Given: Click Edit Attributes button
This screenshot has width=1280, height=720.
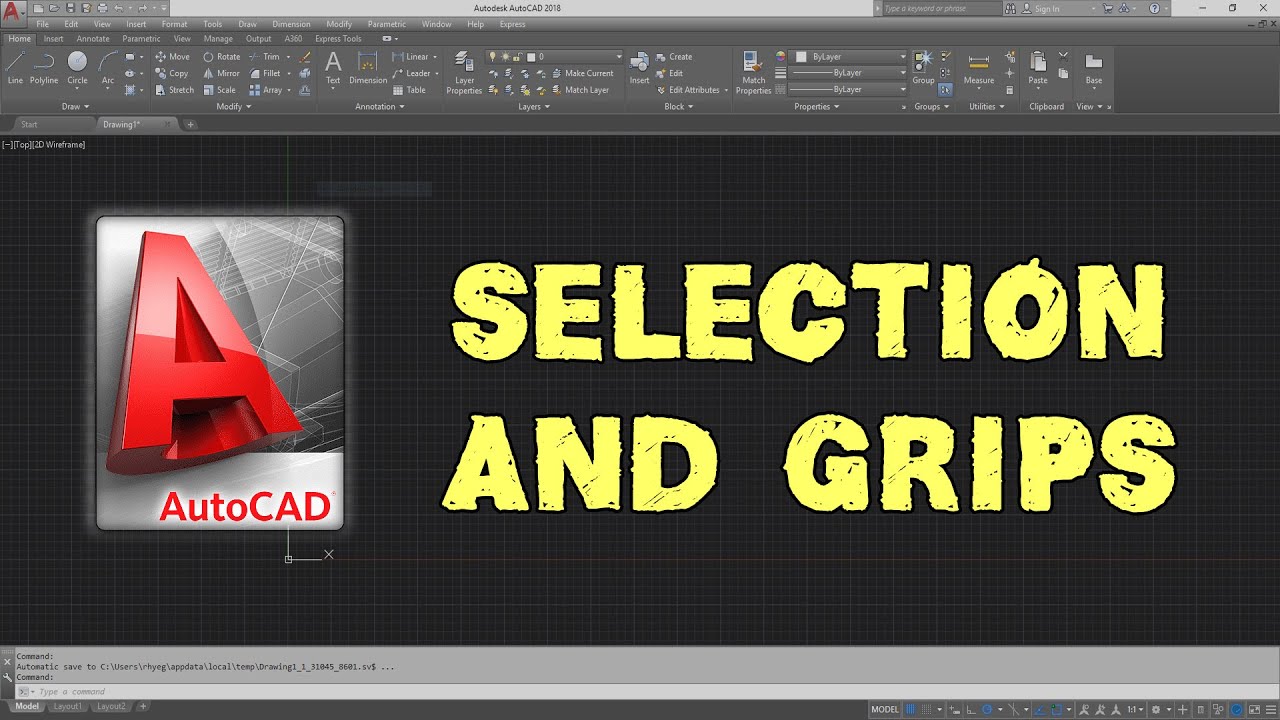Looking at the screenshot, I should click(687, 90).
